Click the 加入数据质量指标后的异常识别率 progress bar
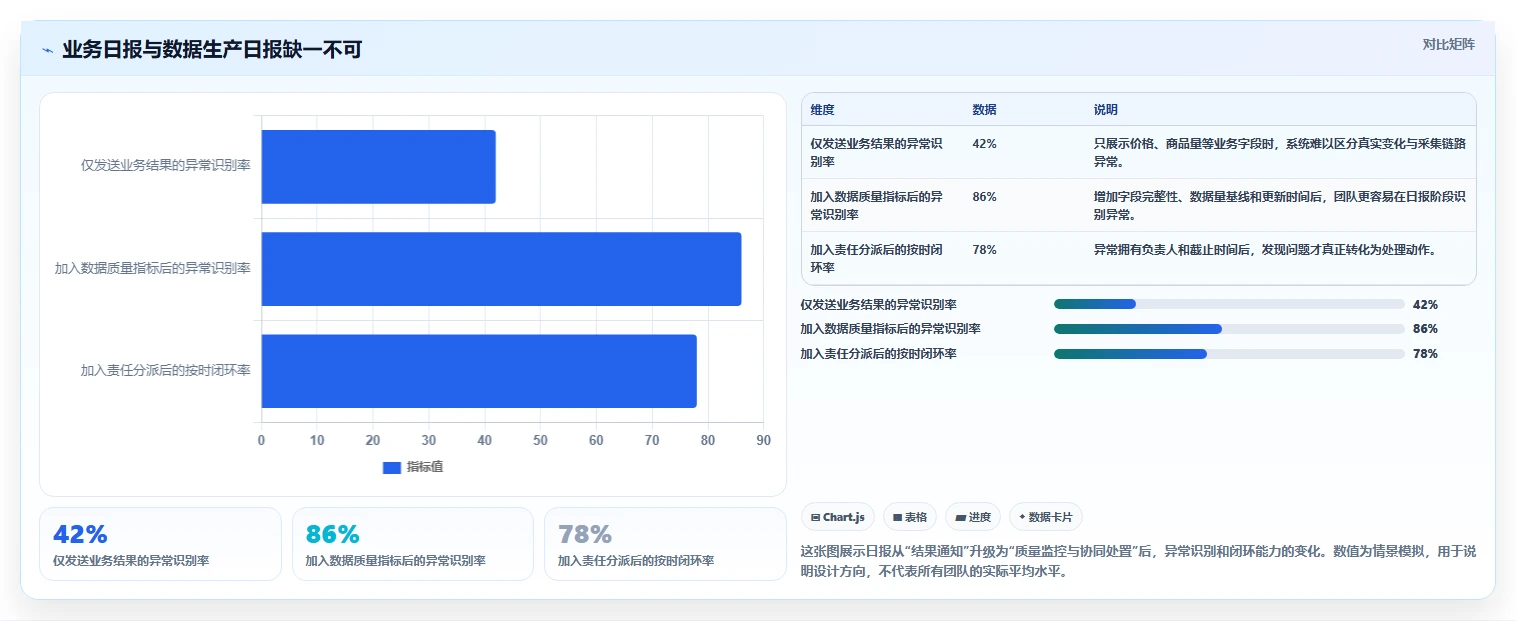 tap(1229, 329)
